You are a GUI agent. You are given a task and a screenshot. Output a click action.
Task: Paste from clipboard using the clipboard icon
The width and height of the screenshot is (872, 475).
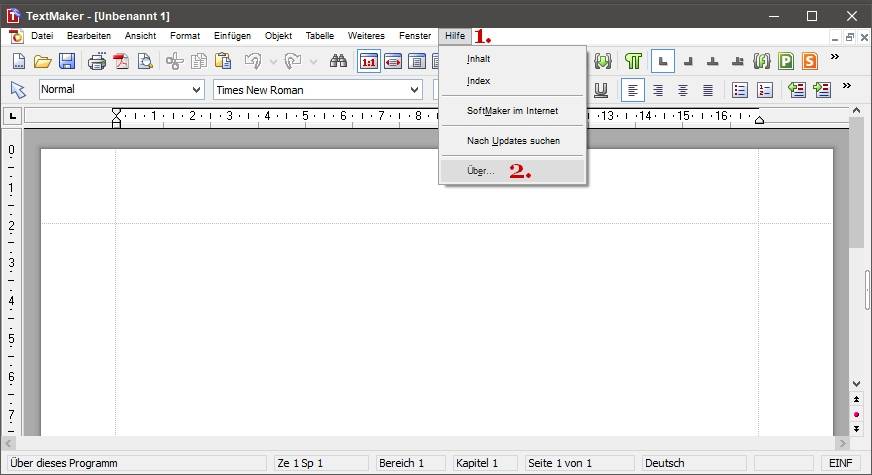pos(223,61)
